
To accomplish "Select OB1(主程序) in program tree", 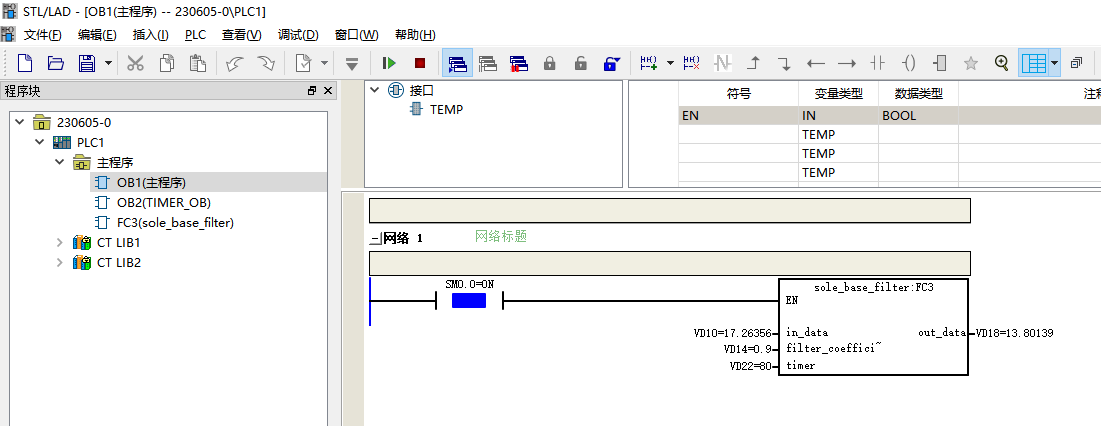I will [151, 182].
